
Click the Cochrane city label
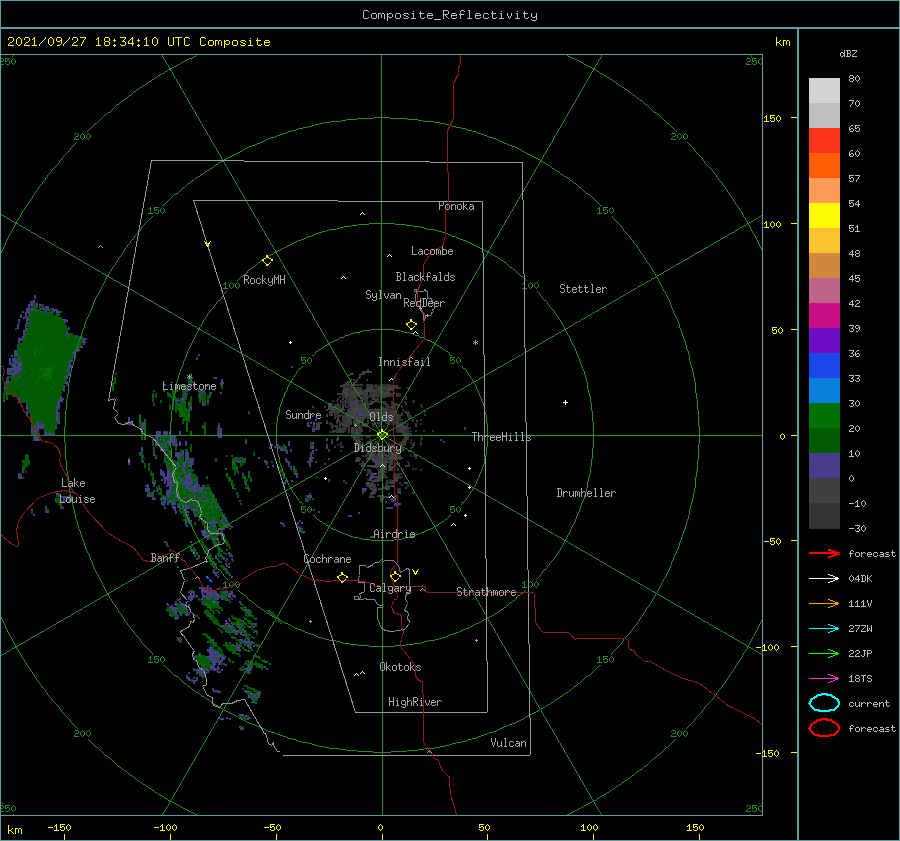pyautogui.click(x=327, y=559)
